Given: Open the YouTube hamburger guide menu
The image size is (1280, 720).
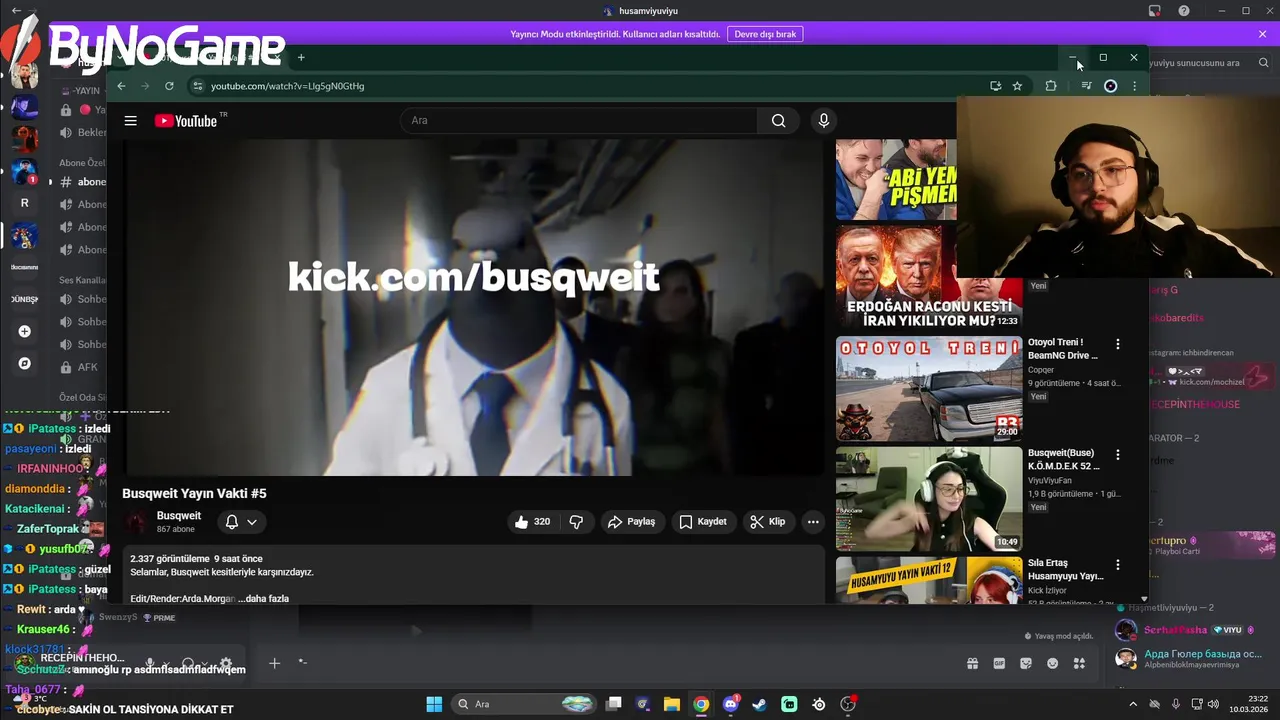Looking at the screenshot, I should (130, 121).
